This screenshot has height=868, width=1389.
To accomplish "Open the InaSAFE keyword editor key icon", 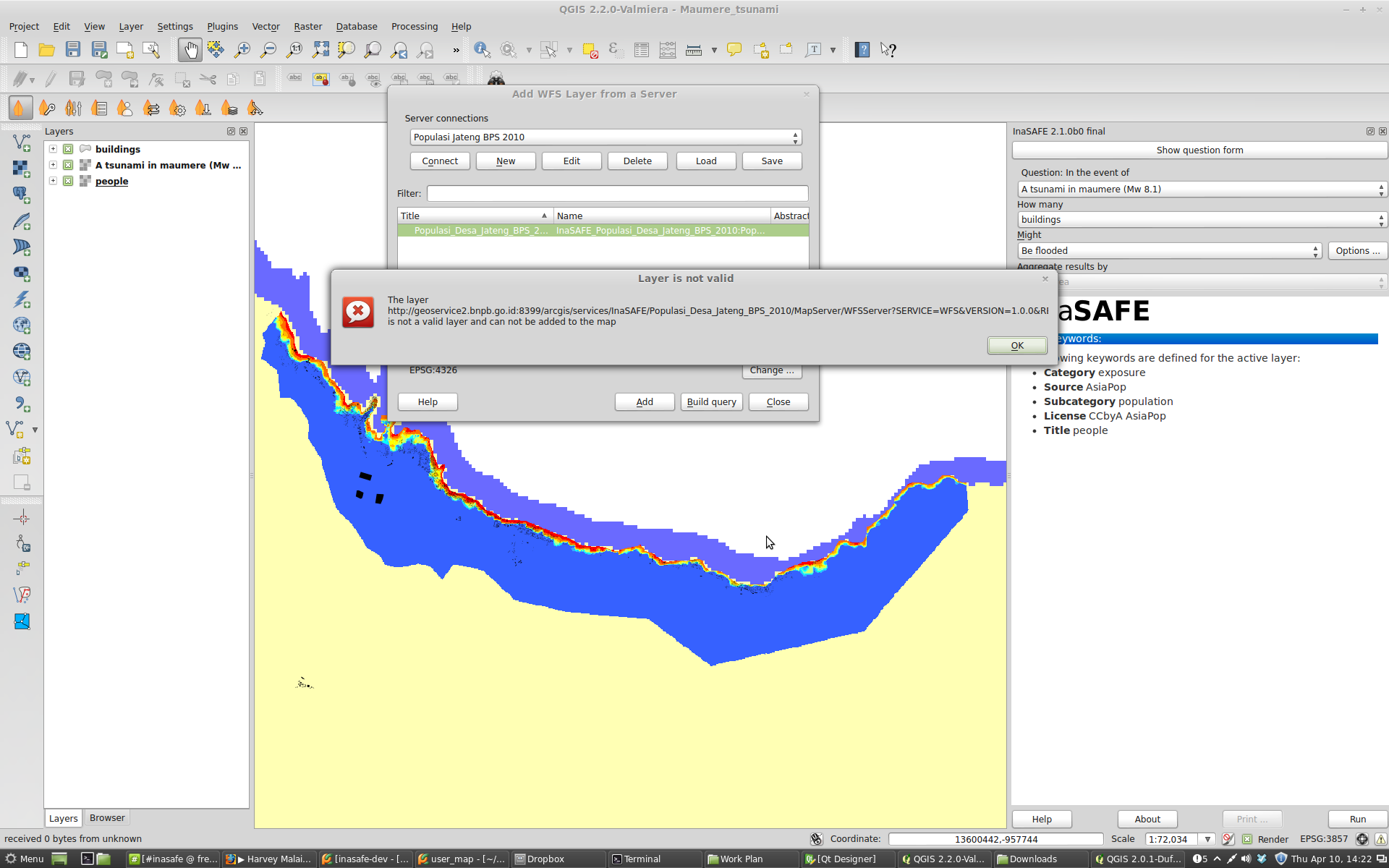I will pos(47,109).
